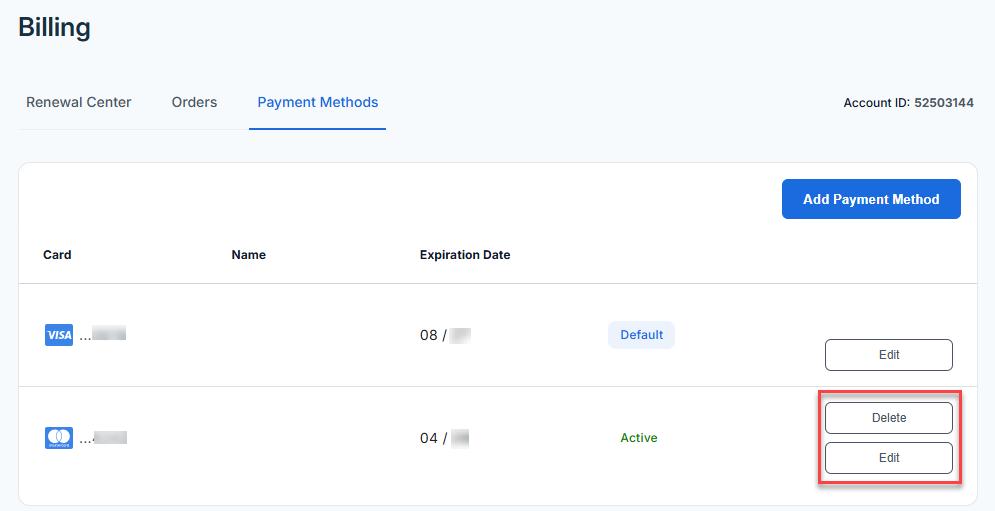Click the 08 / expiration date value
The image size is (995, 511).
(x=445, y=335)
